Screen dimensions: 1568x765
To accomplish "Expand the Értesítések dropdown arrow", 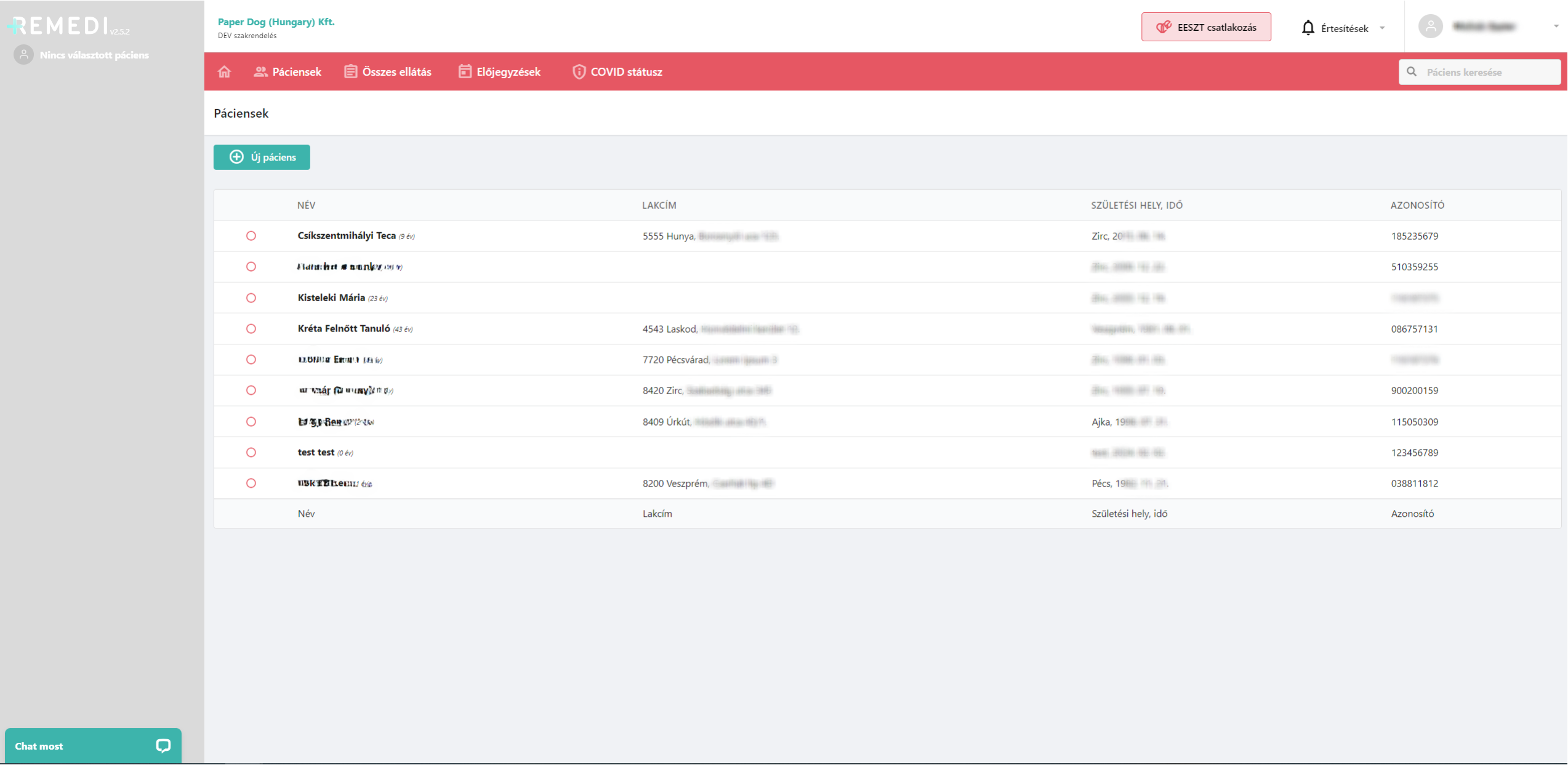I will click(1382, 28).
